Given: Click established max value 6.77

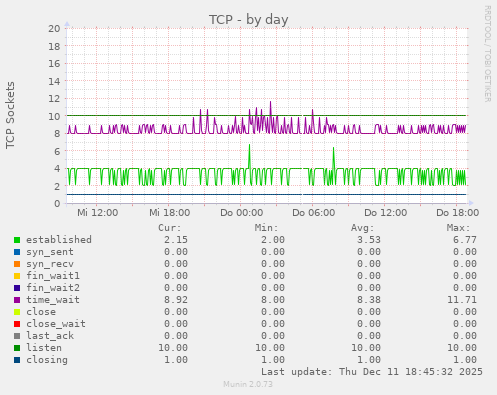Looking at the screenshot, I should point(465,240).
